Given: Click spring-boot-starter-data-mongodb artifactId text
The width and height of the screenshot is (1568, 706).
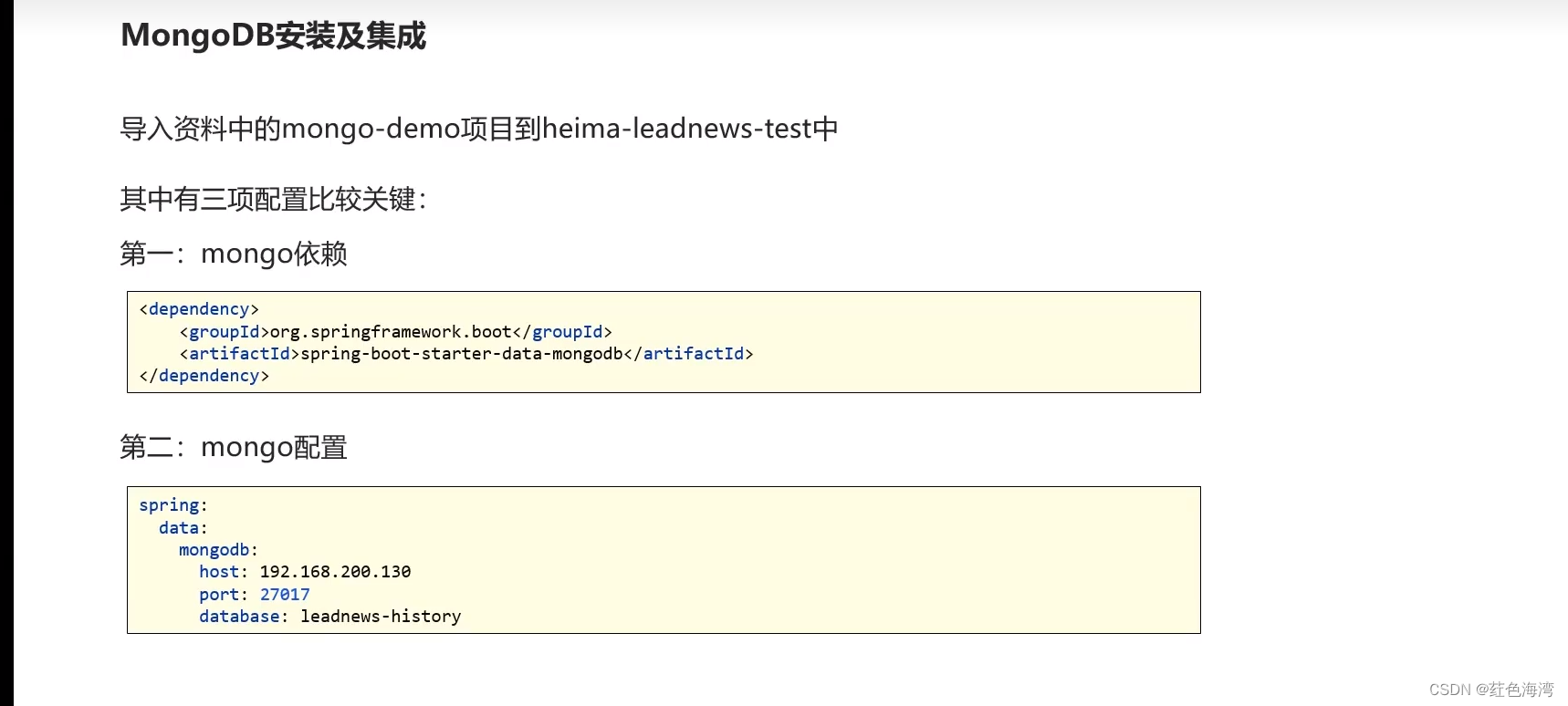Looking at the screenshot, I should coord(461,354).
